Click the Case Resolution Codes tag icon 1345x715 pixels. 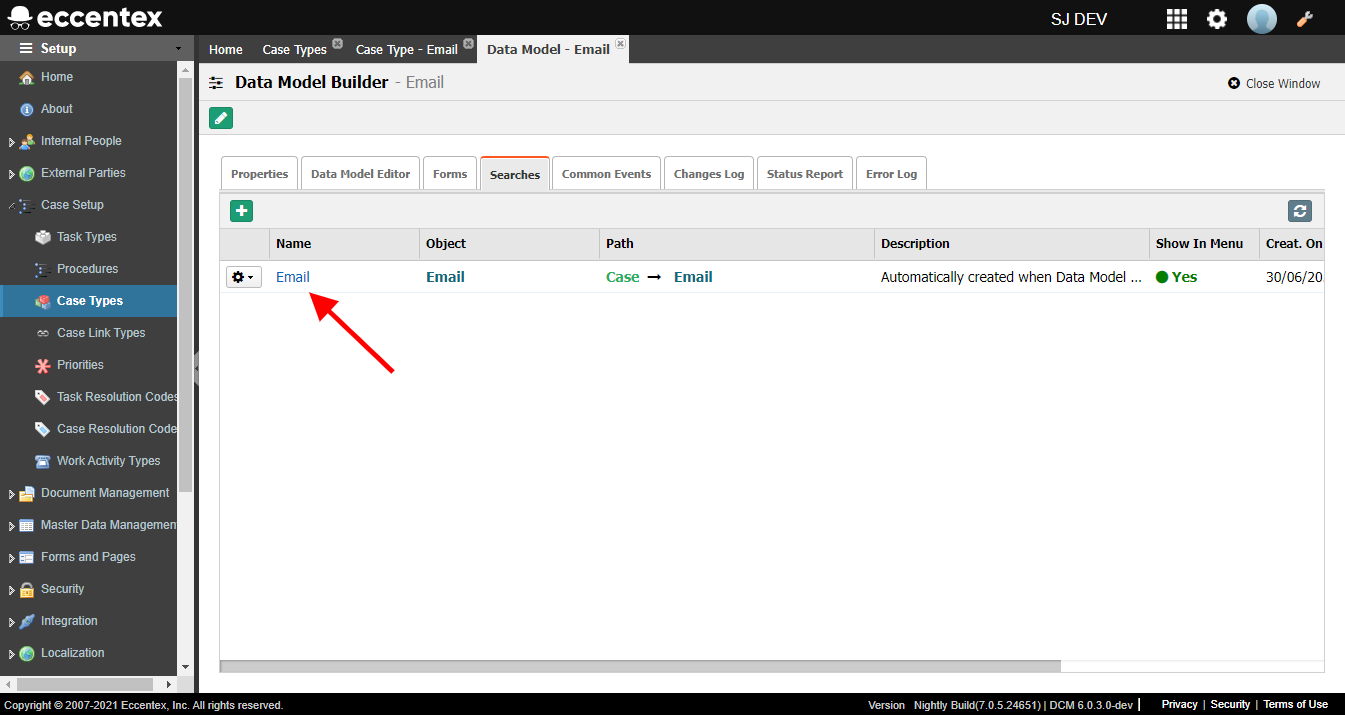point(43,429)
